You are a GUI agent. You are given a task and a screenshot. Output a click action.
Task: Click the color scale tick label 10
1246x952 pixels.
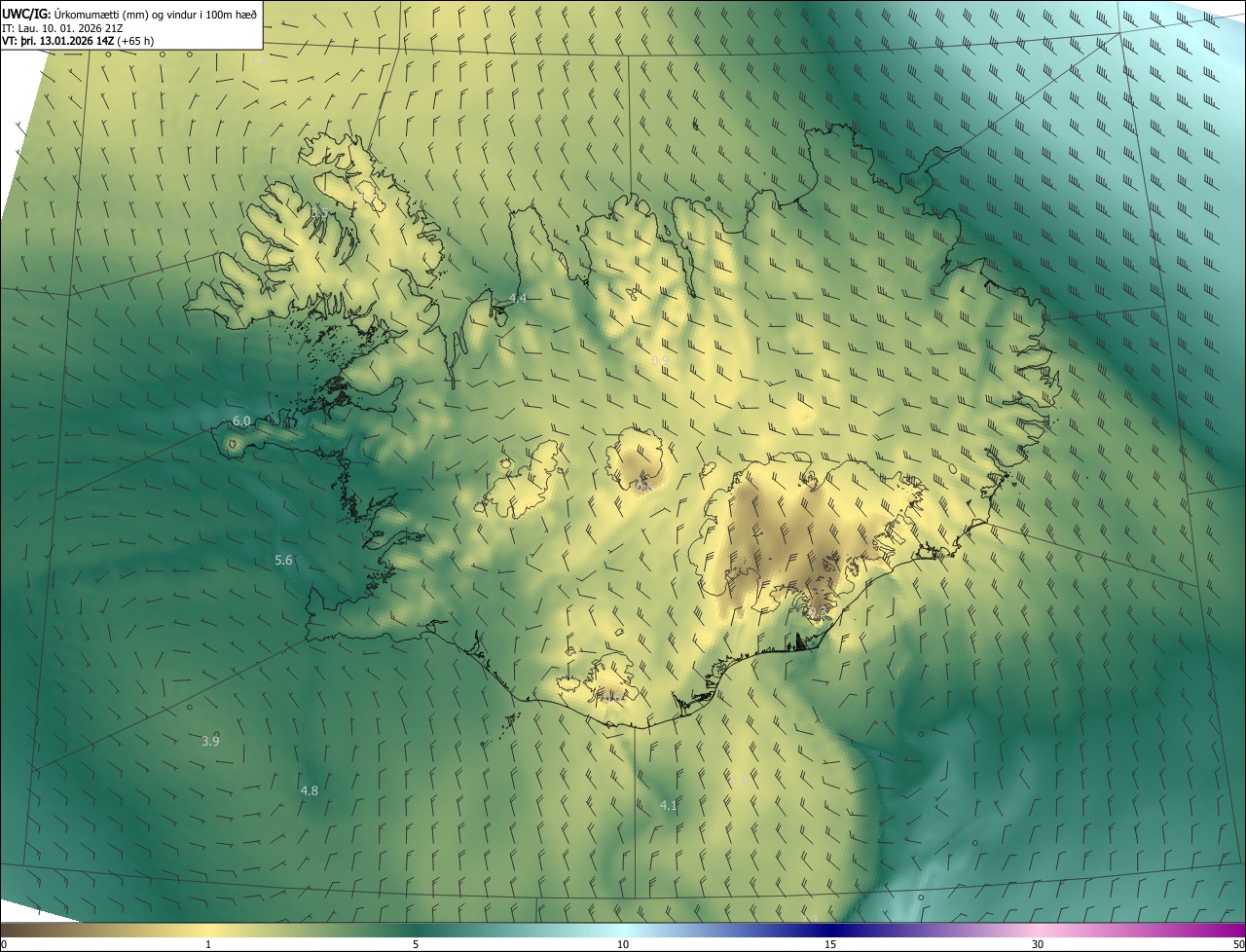click(623, 944)
